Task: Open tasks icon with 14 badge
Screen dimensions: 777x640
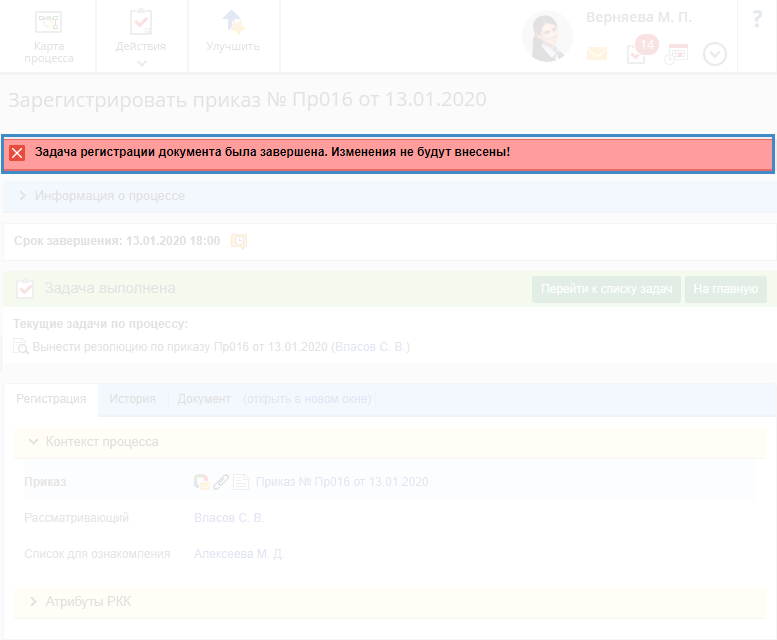Action: pyautogui.click(x=641, y=50)
